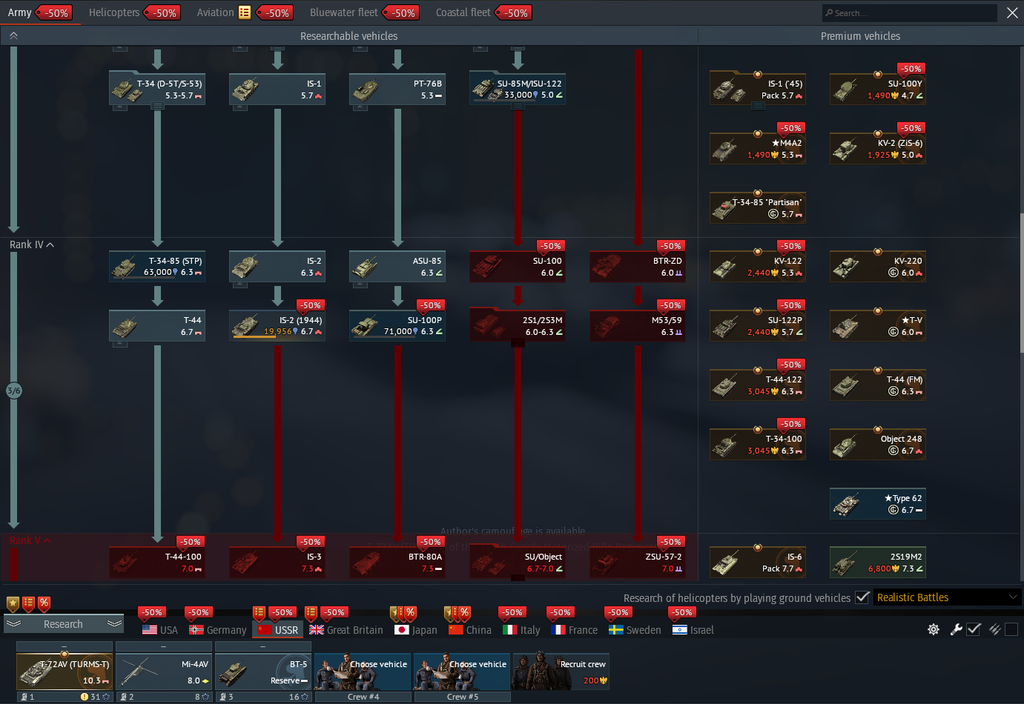Select the Type 62 premium card
Image resolution: width=1024 pixels, height=704 pixels.
click(x=878, y=504)
